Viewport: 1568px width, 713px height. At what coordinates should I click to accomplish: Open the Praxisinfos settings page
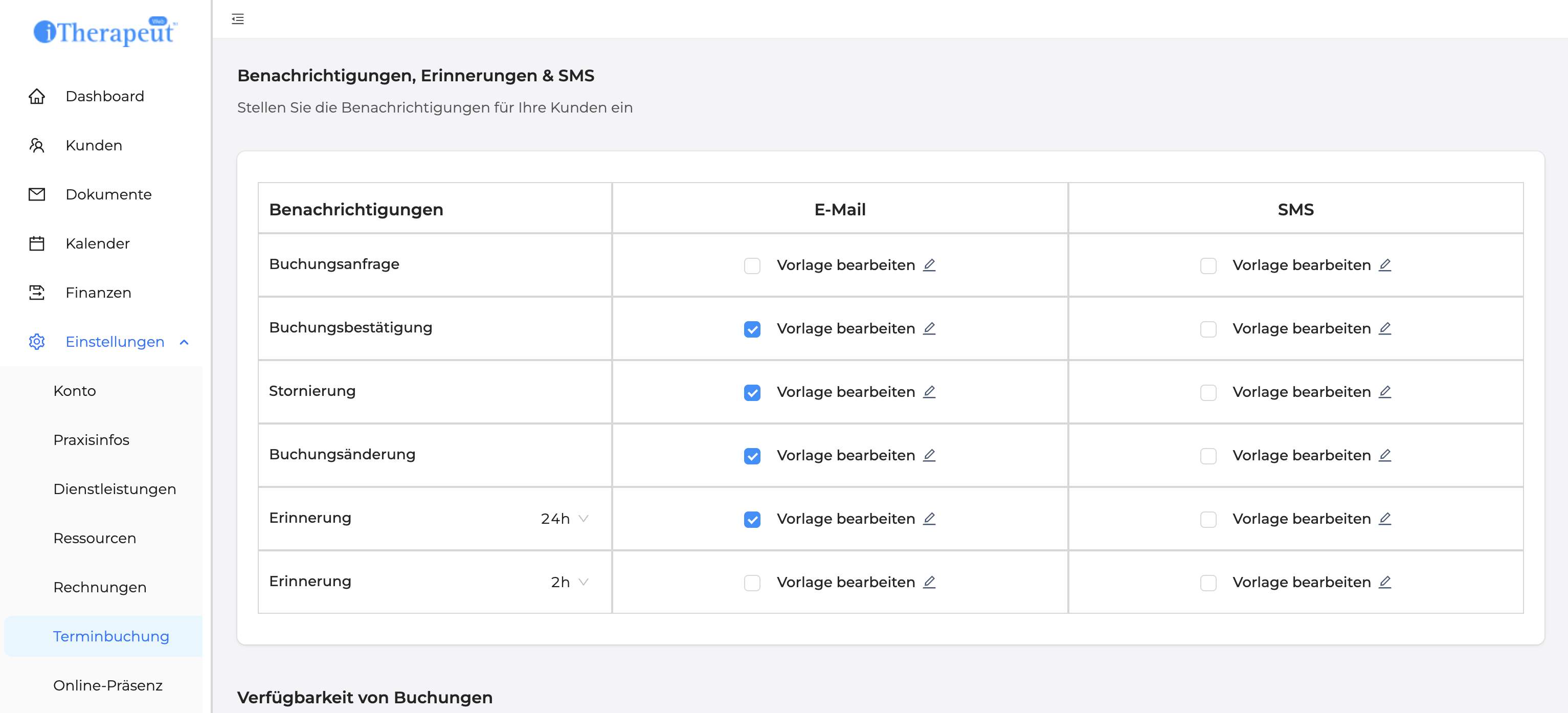pos(92,439)
